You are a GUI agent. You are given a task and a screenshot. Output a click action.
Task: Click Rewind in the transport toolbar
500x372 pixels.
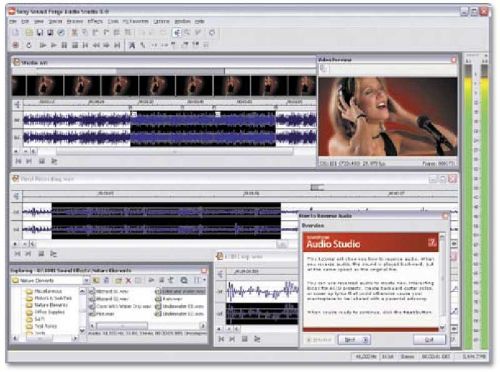[96, 45]
